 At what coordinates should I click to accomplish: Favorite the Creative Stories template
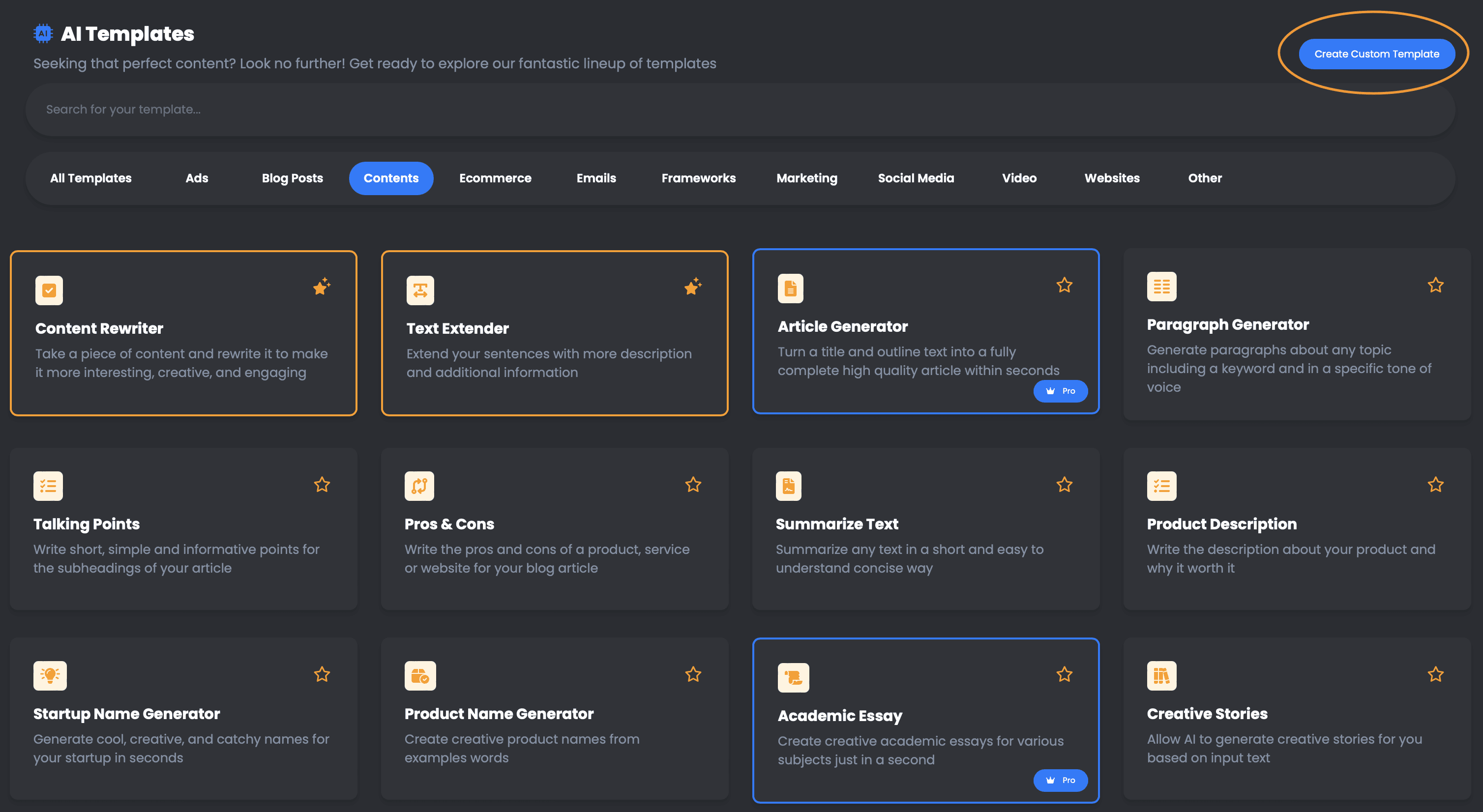pyautogui.click(x=1436, y=674)
